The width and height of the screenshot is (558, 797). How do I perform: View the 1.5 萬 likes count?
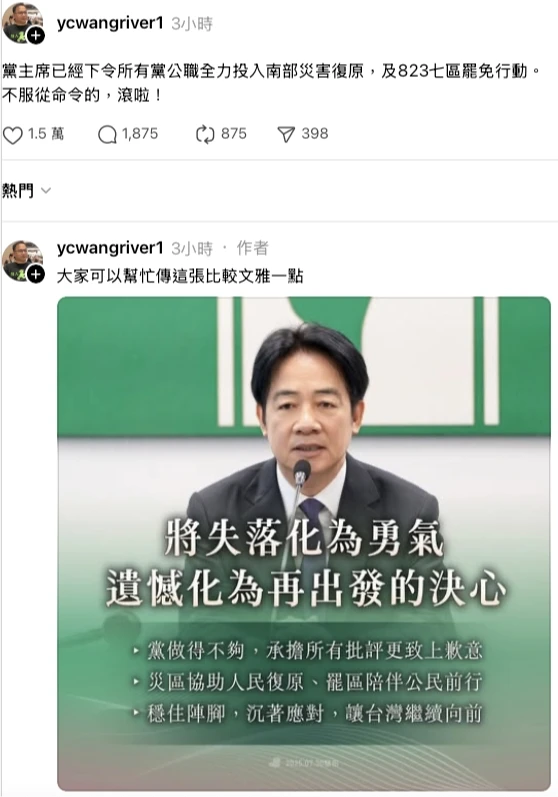pyautogui.click(x=46, y=134)
